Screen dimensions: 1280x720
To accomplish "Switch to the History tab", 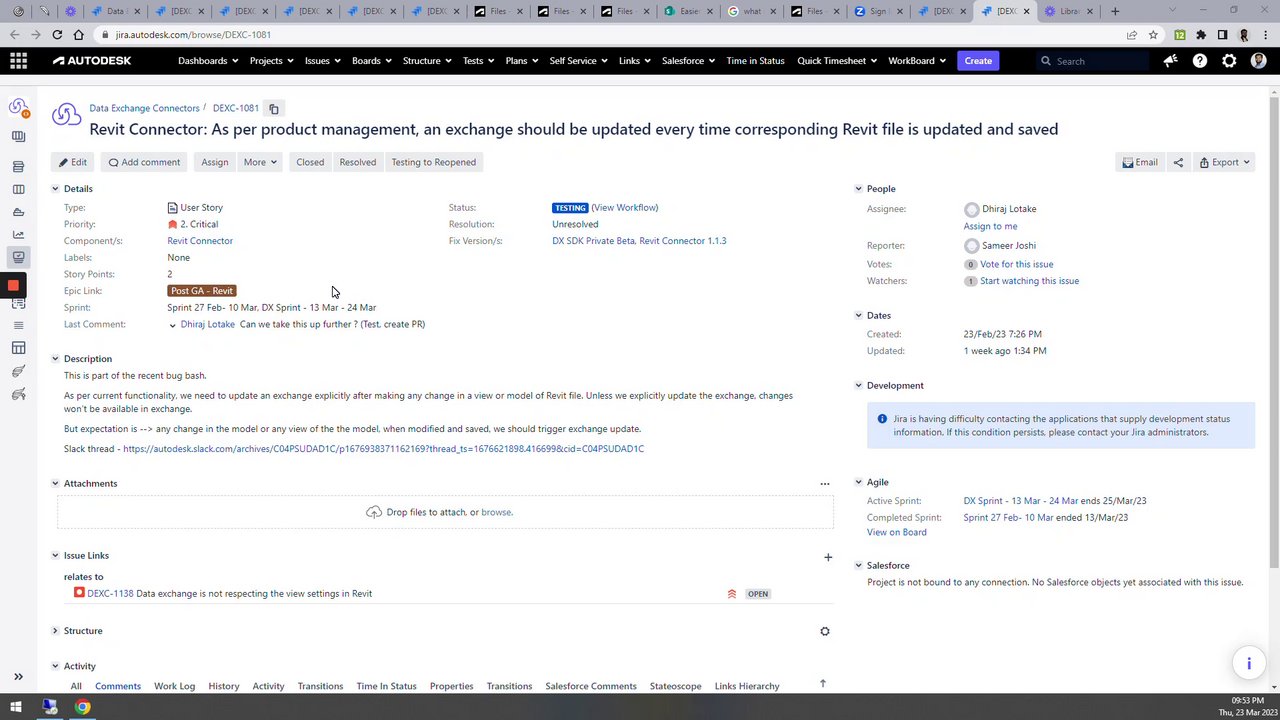I will pos(224,686).
